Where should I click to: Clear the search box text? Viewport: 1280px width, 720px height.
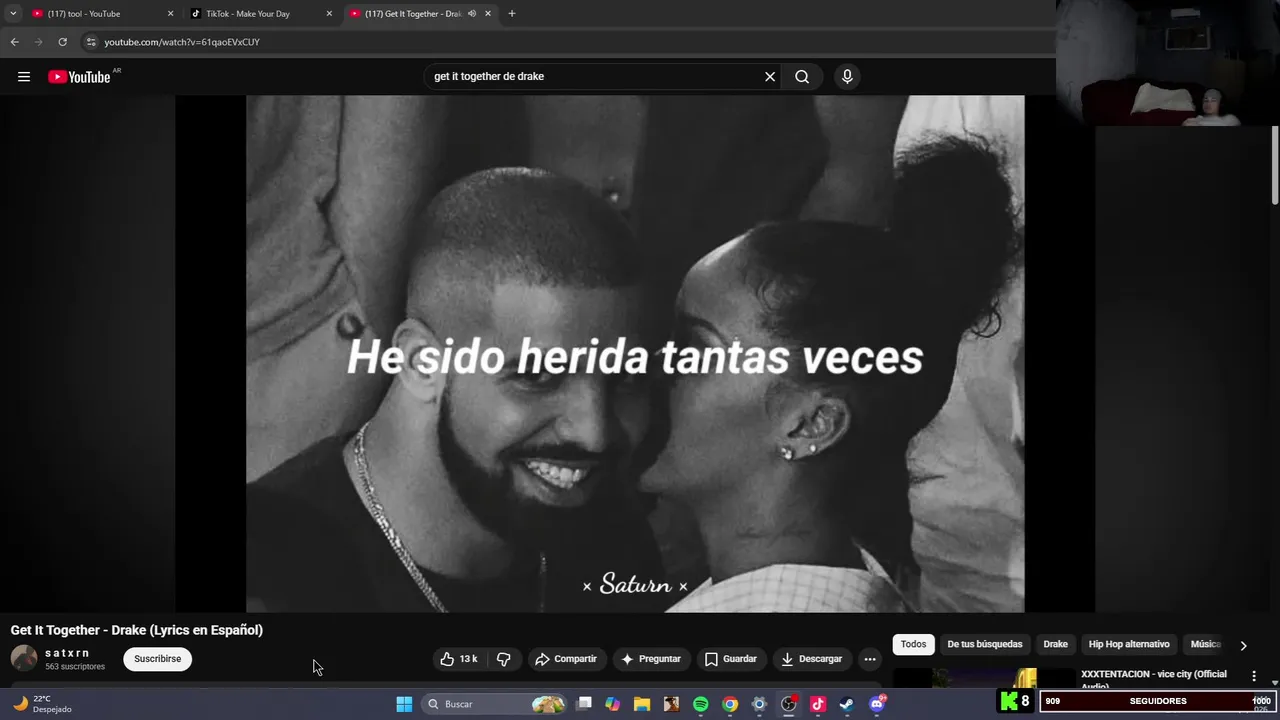pos(770,77)
